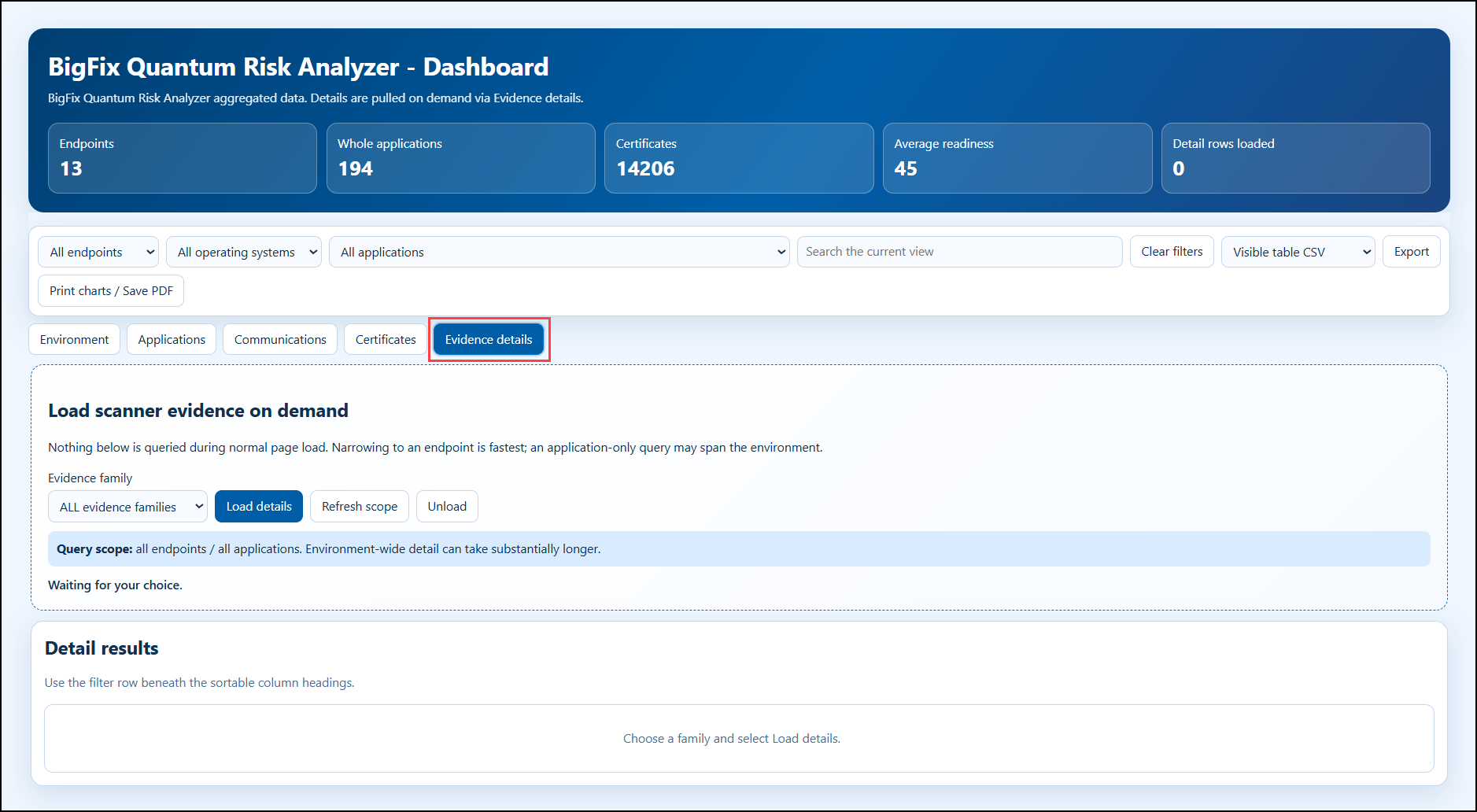Click the 'Query scope:' notice text
Viewport: 1477px width, 812px height.
click(x=328, y=549)
